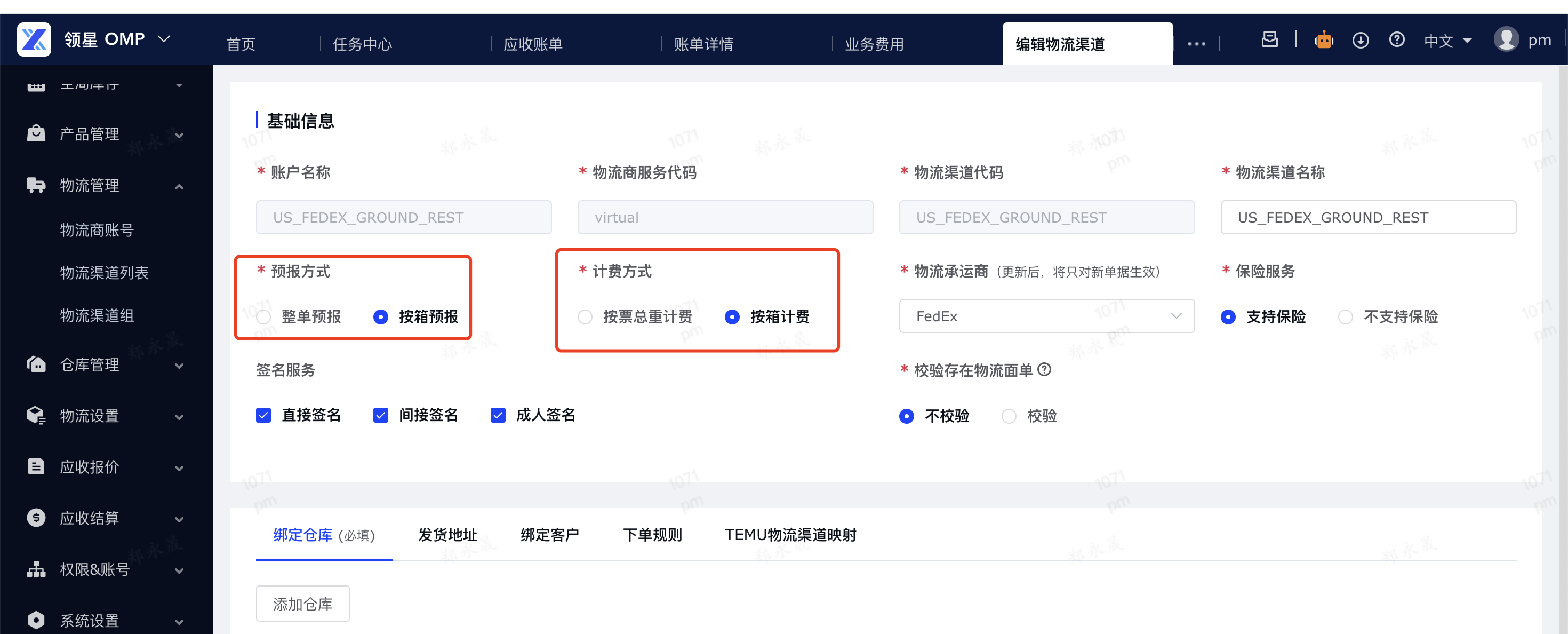This screenshot has width=1568, height=634.
Task: Open the 中文 language dropdown
Action: (x=1447, y=41)
